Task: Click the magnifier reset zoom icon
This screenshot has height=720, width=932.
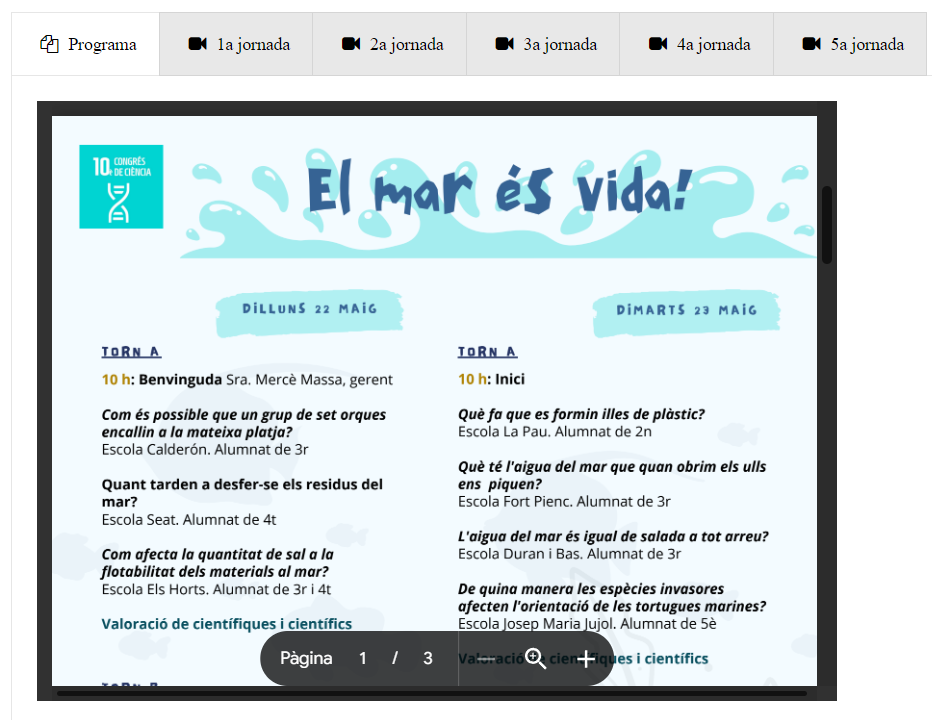Action: [536, 658]
